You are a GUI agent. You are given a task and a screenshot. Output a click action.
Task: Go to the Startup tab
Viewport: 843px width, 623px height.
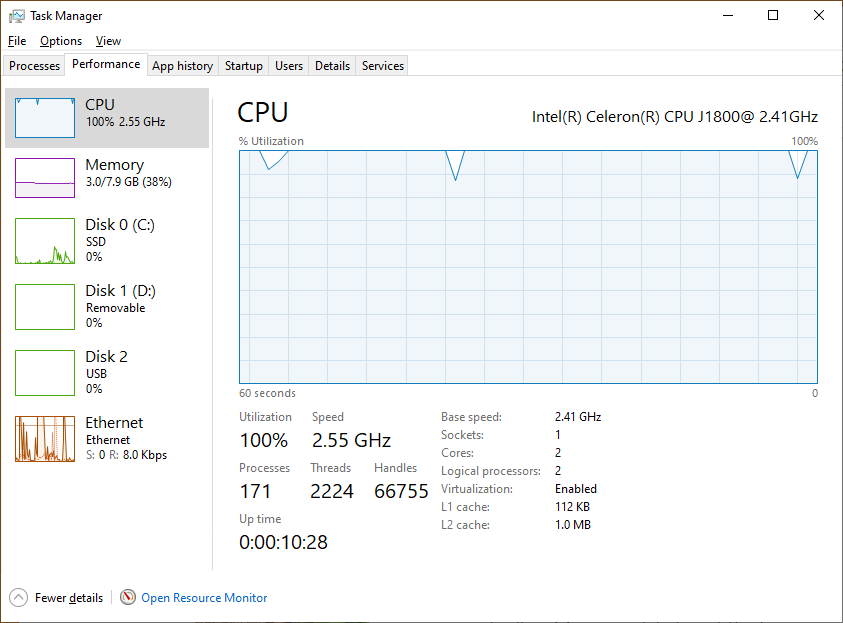[x=244, y=66]
